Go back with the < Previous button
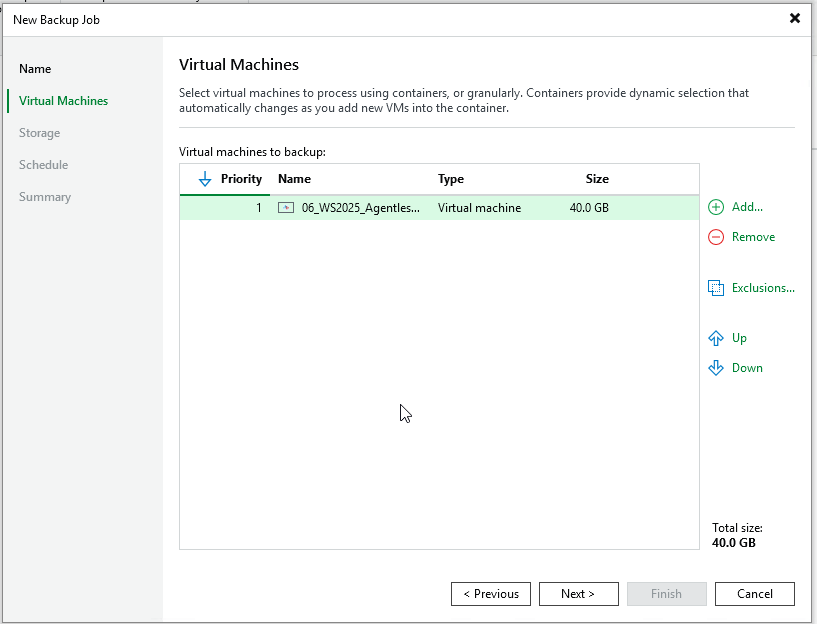This screenshot has height=624, width=817. 491,594
